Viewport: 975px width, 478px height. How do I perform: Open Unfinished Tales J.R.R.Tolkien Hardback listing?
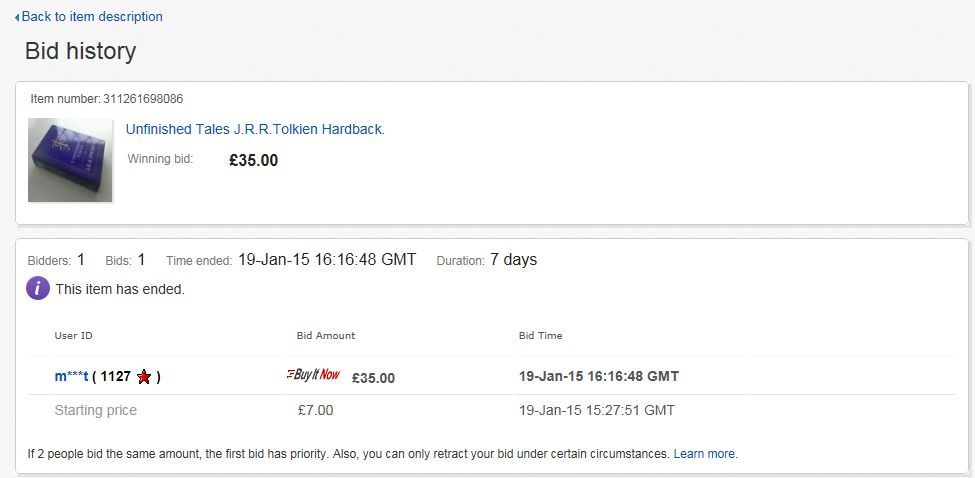coord(255,129)
